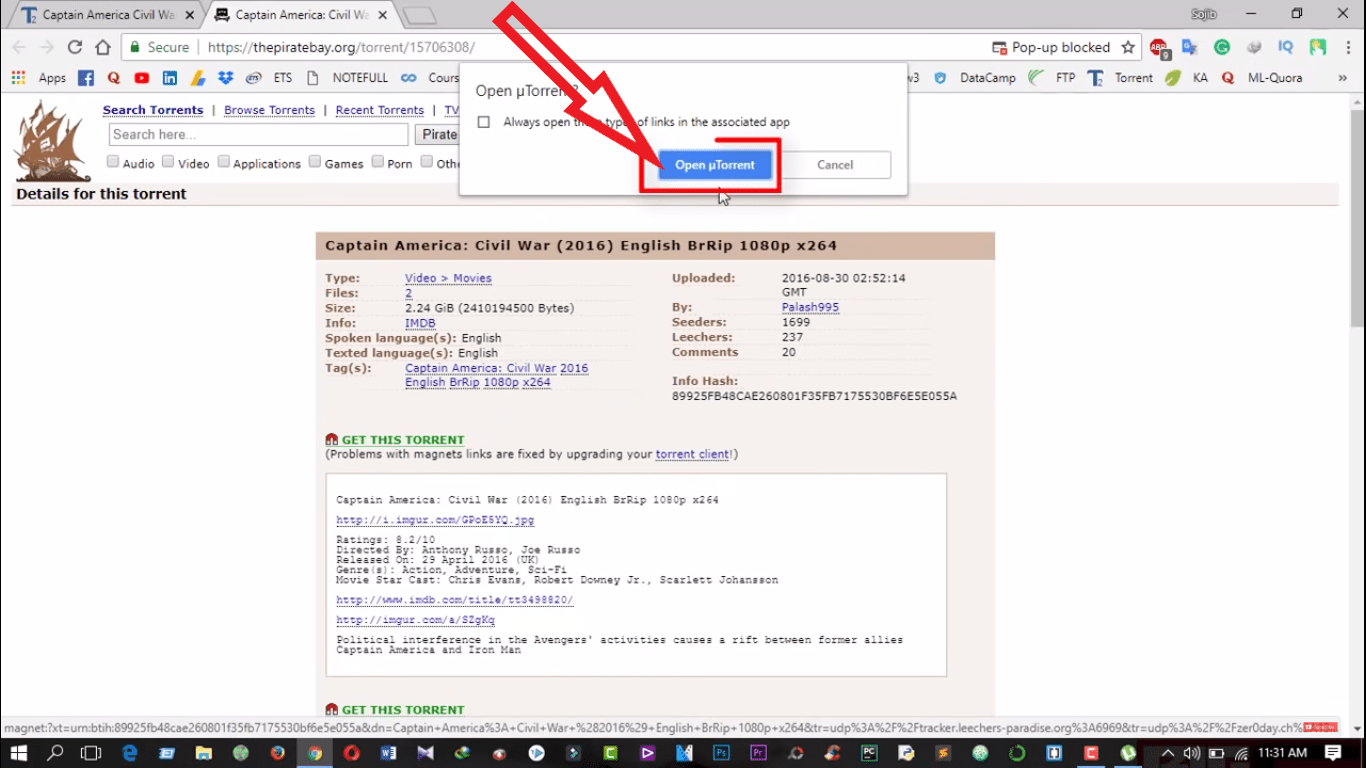Open the Dropbox bookmark icon
The image size is (1366, 768).
[x=226, y=77]
